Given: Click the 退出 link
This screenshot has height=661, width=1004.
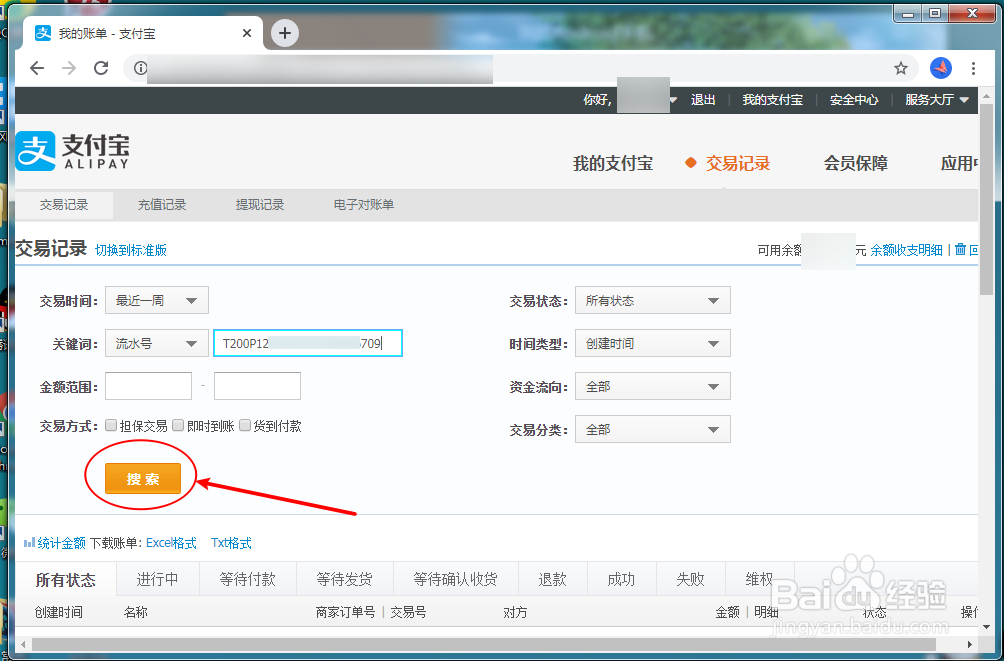Looking at the screenshot, I should click(x=703, y=100).
